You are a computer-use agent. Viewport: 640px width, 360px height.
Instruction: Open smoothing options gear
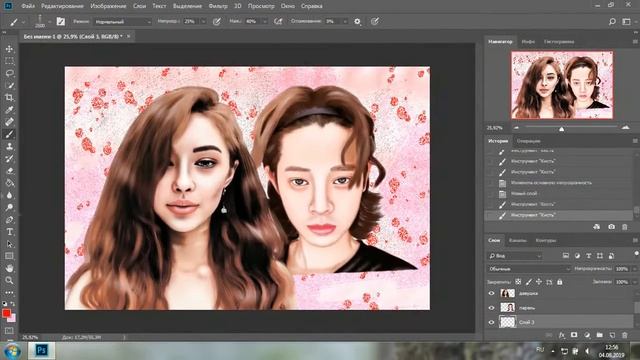(x=357, y=22)
